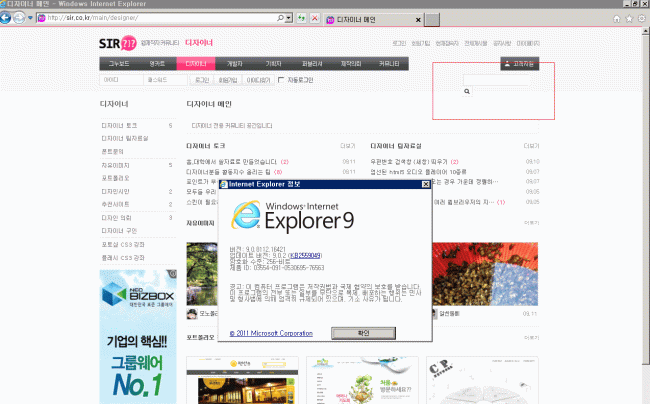Image resolution: width=650 pixels, height=404 pixels.
Task: Click the magnifier icon in site search box
Action: (x=466, y=90)
